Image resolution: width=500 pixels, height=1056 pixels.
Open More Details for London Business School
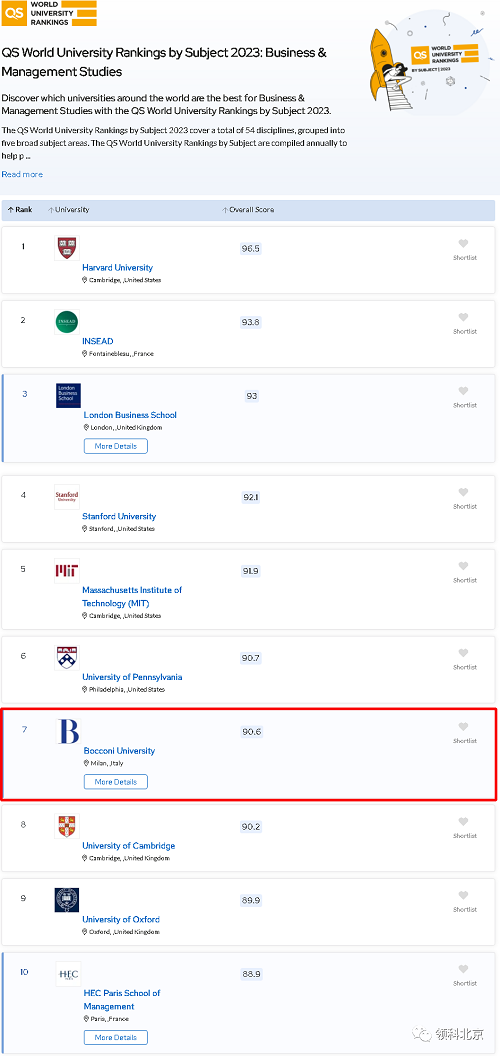115,446
